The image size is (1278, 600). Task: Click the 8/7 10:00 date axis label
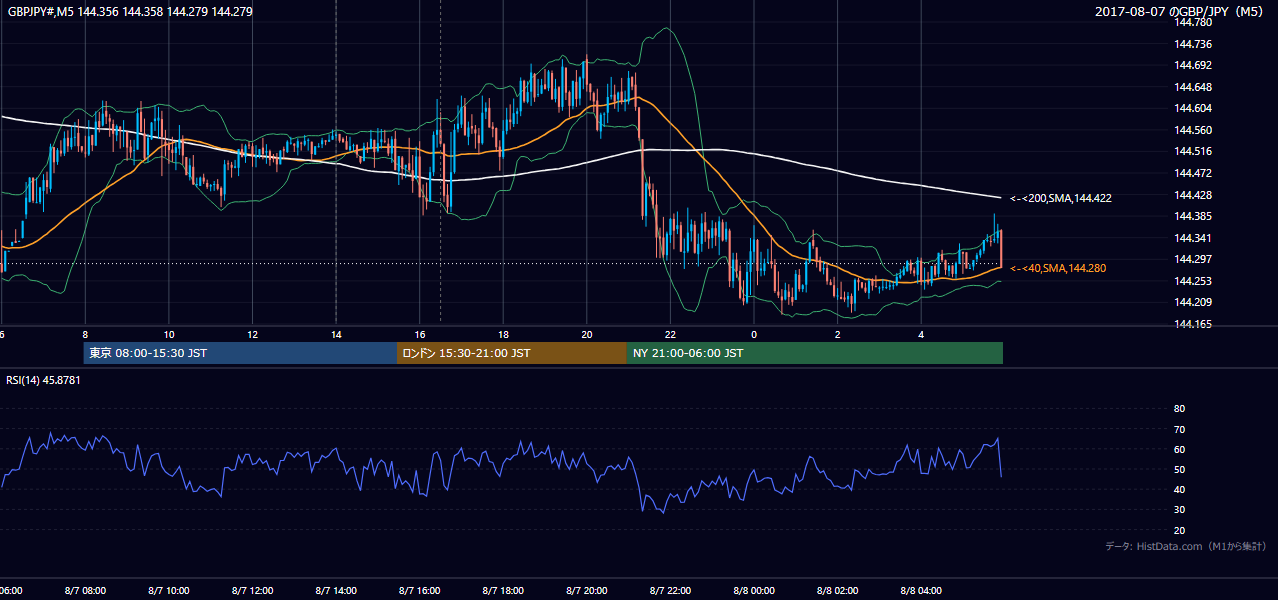click(x=168, y=590)
